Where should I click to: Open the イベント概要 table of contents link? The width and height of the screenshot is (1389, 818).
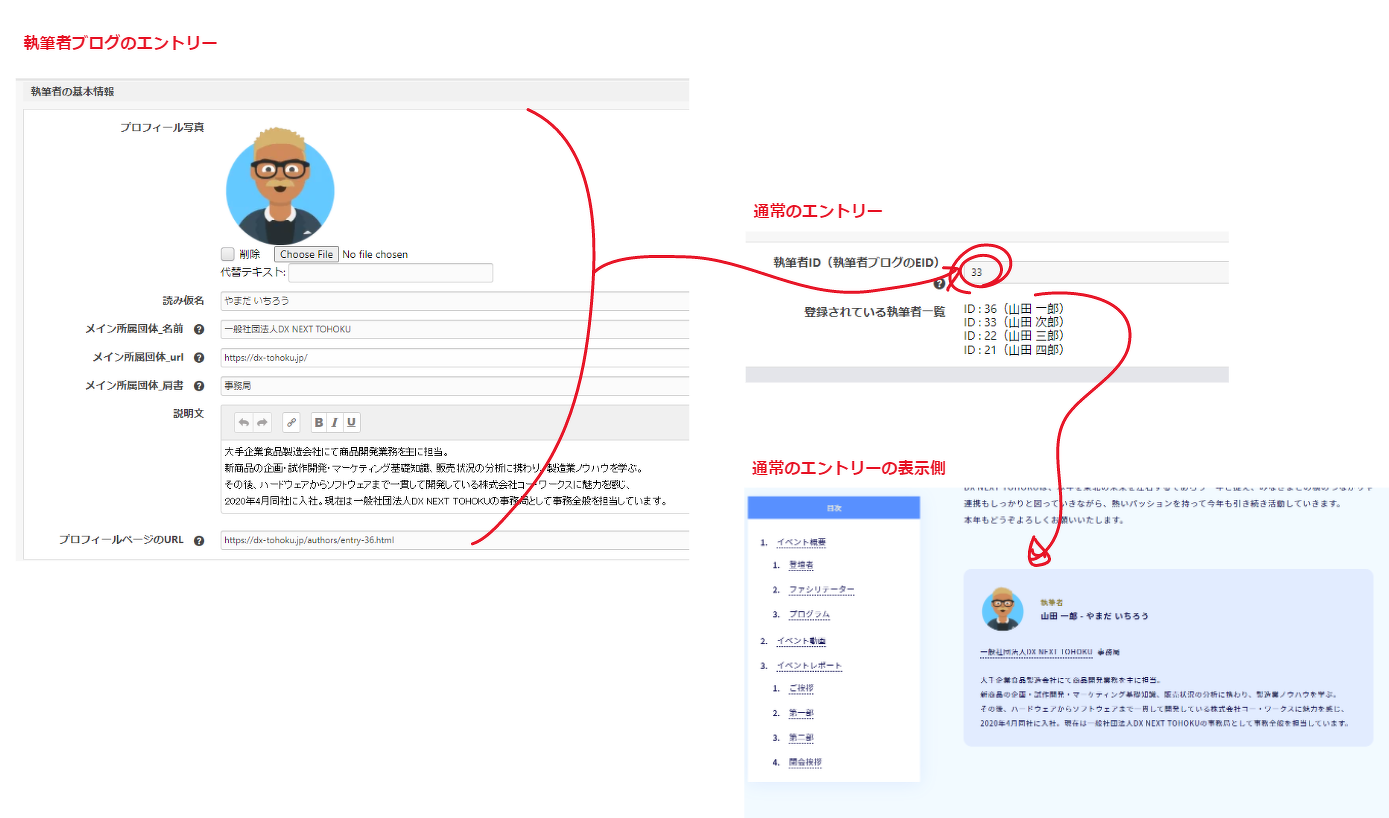coord(801,543)
